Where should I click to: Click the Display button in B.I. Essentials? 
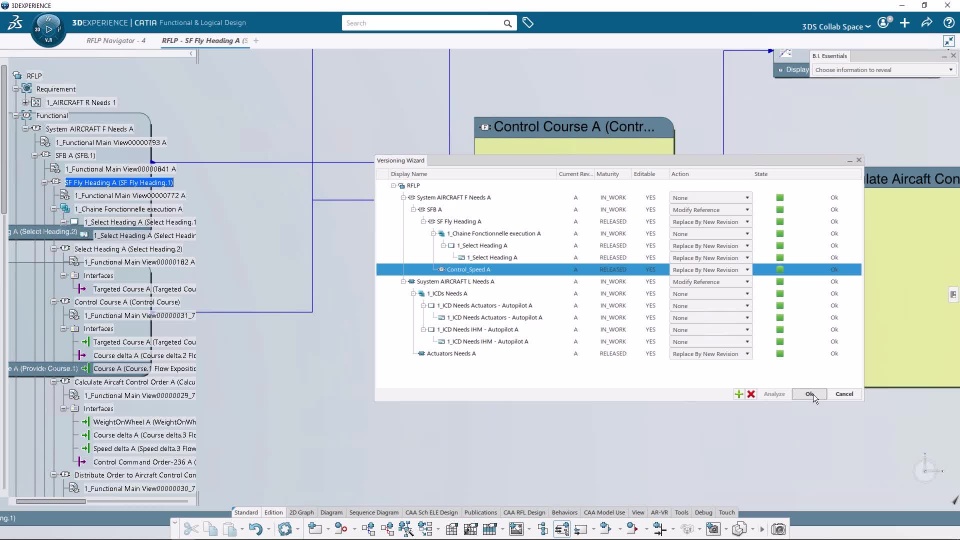(792, 70)
